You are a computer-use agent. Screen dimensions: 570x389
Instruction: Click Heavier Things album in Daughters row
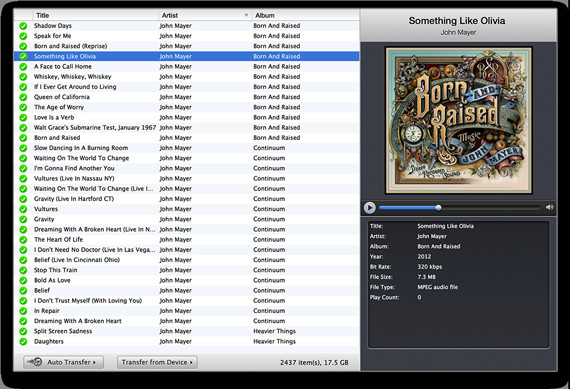click(274, 341)
